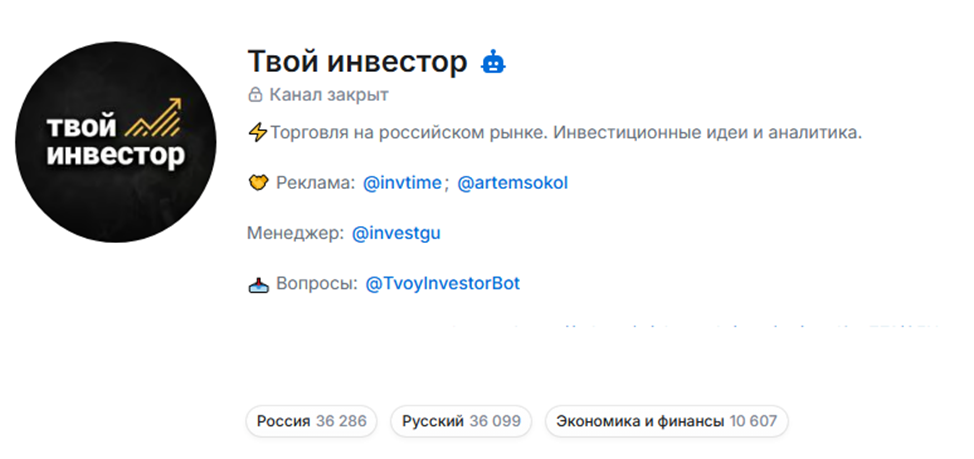Click the blue bot icon beside channel title

pos(493,62)
